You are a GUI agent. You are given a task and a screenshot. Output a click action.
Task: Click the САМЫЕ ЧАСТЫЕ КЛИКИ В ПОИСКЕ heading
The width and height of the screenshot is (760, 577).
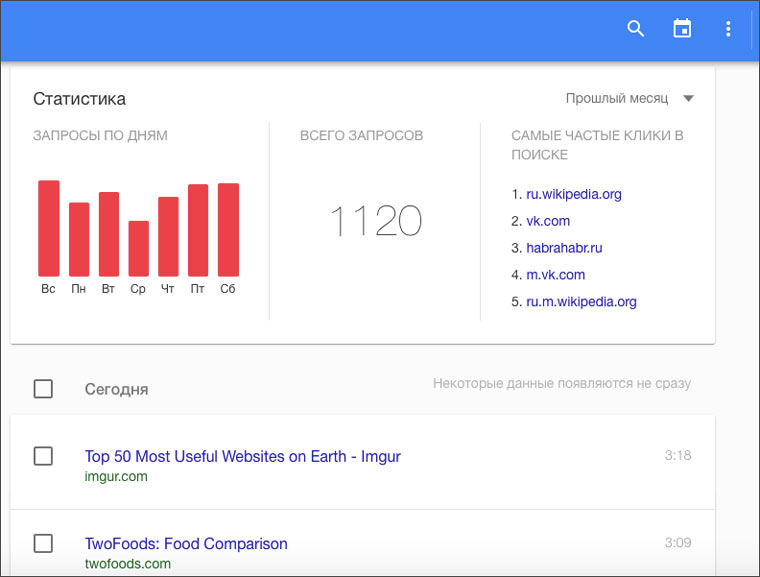tap(597, 145)
